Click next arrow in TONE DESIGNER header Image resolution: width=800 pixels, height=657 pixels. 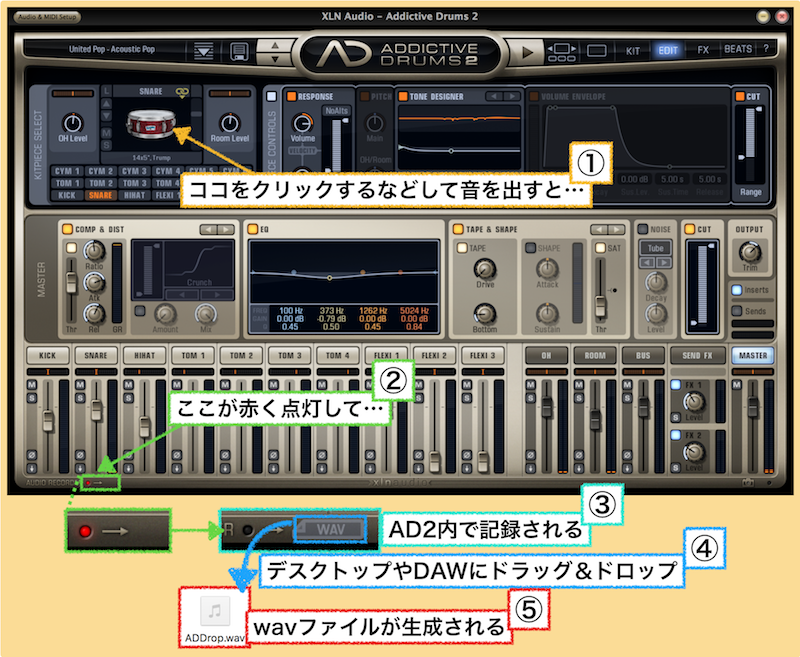pyautogui.click(x=512, y=96)
